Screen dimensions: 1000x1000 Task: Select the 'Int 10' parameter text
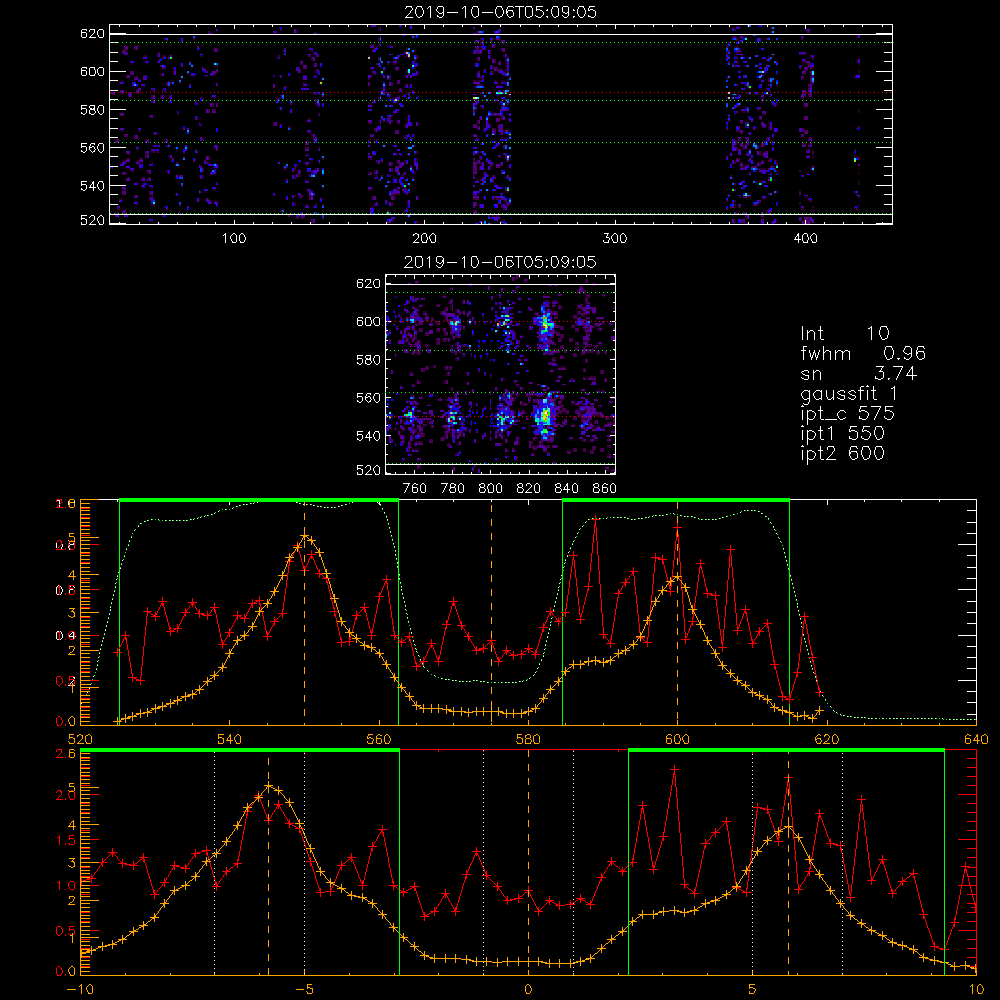(x=845, y=333)
